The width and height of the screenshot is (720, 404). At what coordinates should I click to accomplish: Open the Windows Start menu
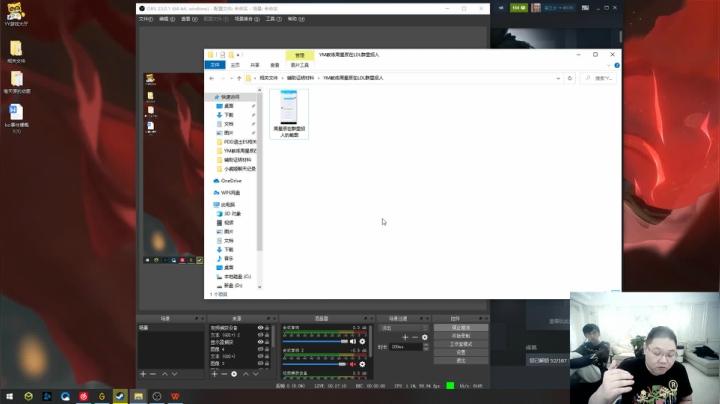tap(10, 396)
